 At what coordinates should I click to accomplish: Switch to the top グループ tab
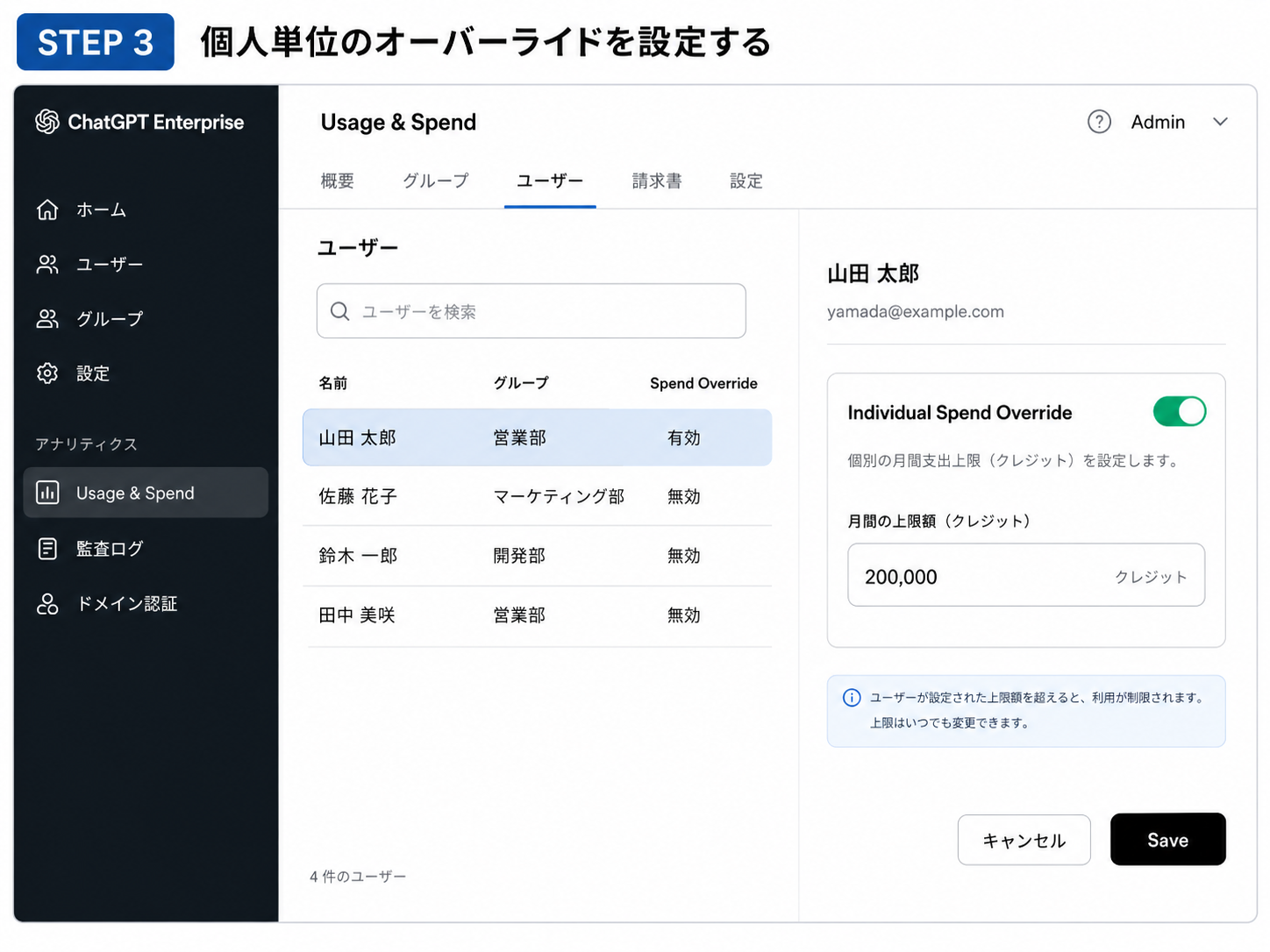(436, 181)
